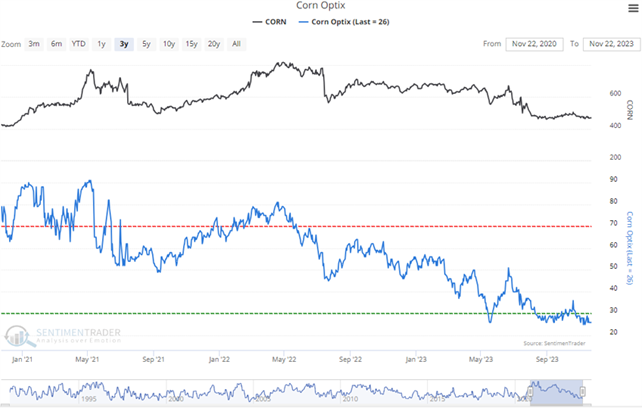Click the navigator timeline near 2005
This screenshot has height=408, width=642.
point(260,398)
